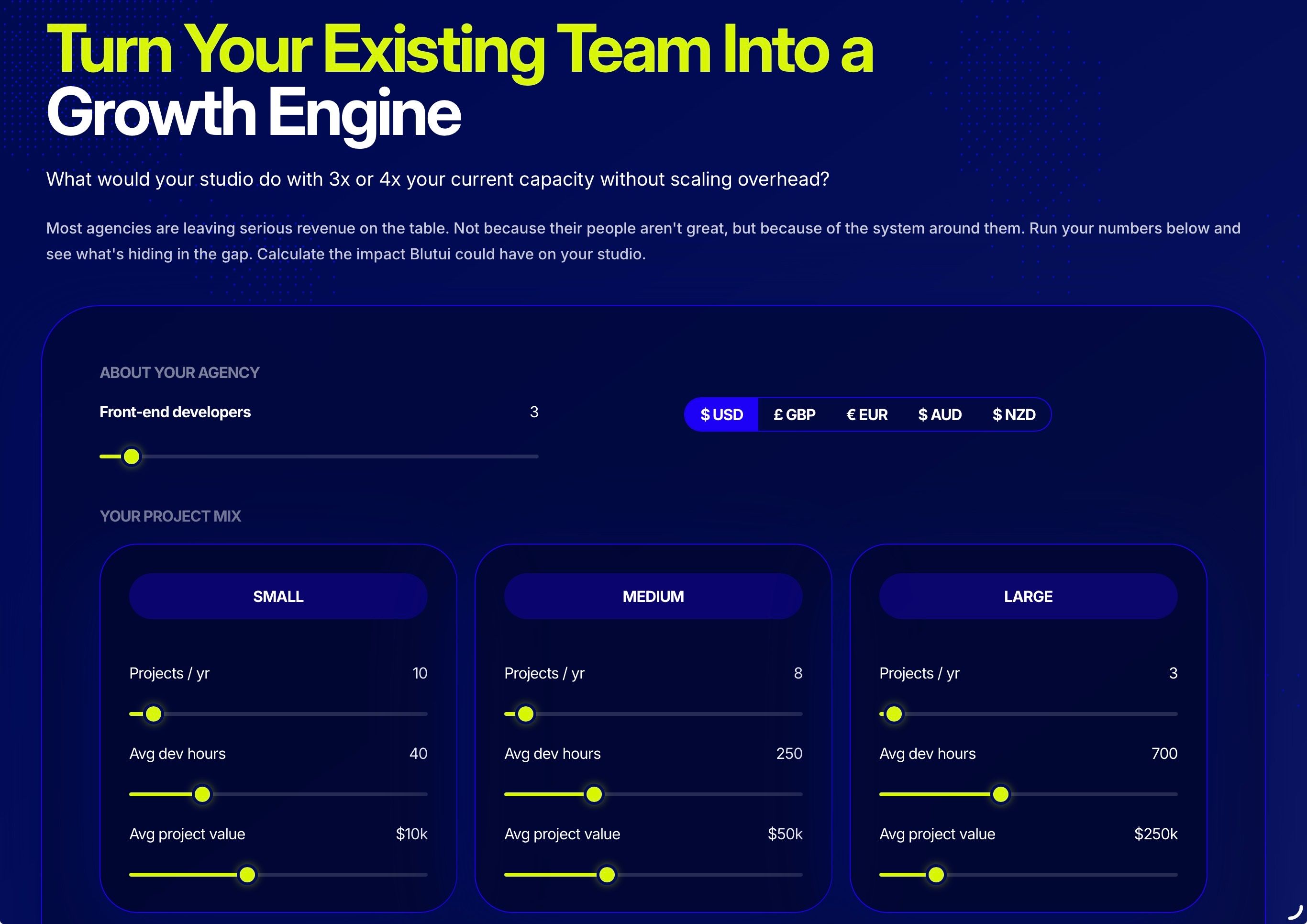Select the $ USD currency option
The height and width of the screenshot is (924, 1307).
pyautogui.click(x=721, y=414)
